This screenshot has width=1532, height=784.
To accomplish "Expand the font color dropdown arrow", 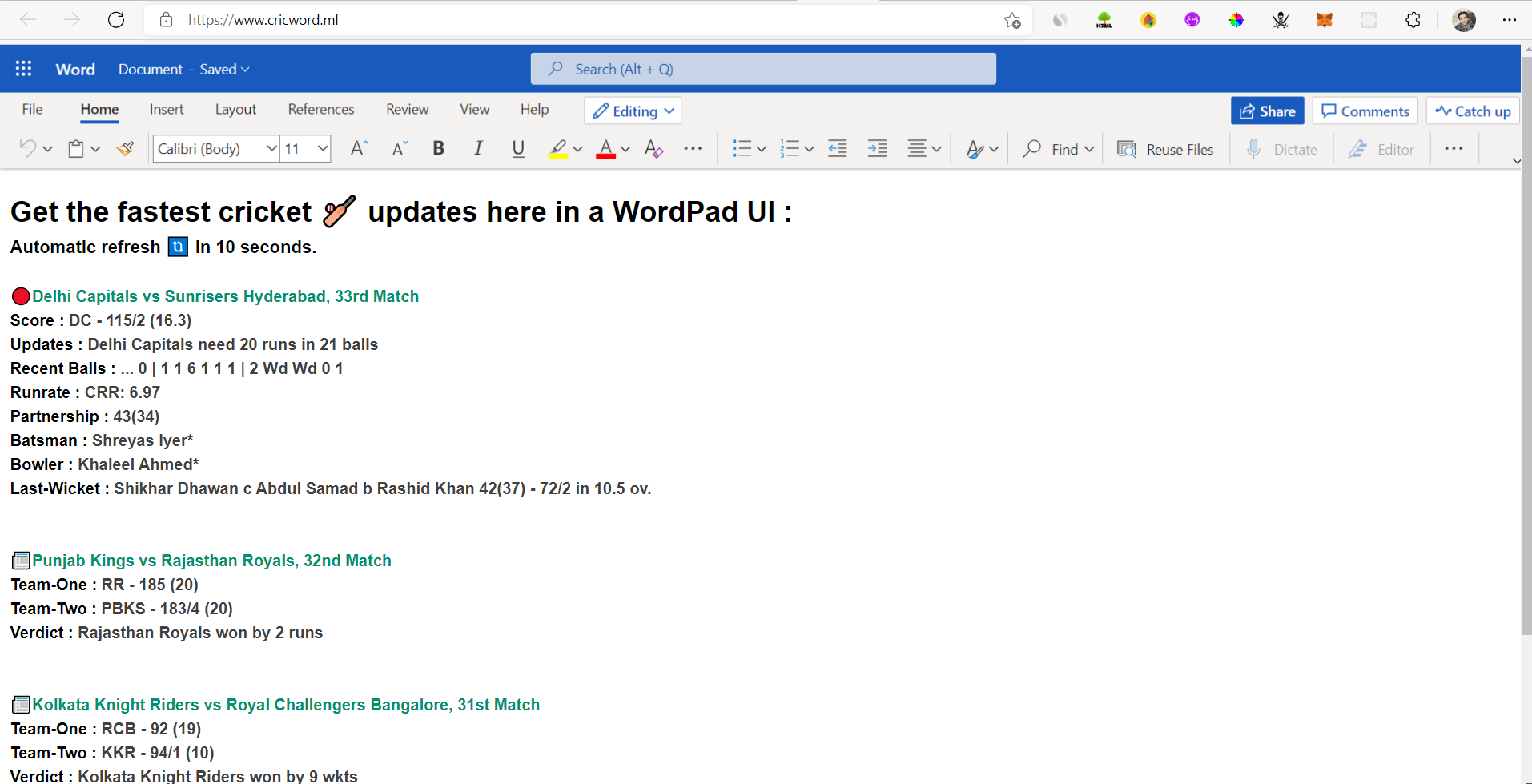I will 625,149.
